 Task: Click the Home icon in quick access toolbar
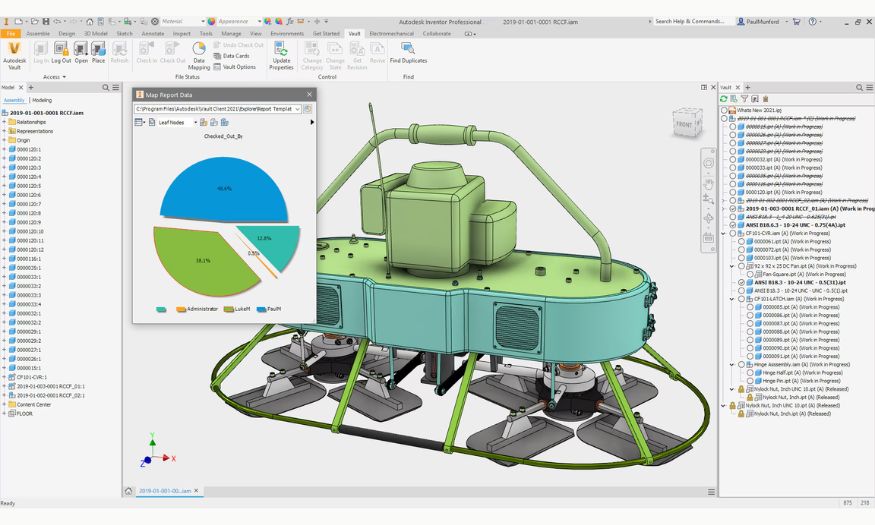click(89, 22)
